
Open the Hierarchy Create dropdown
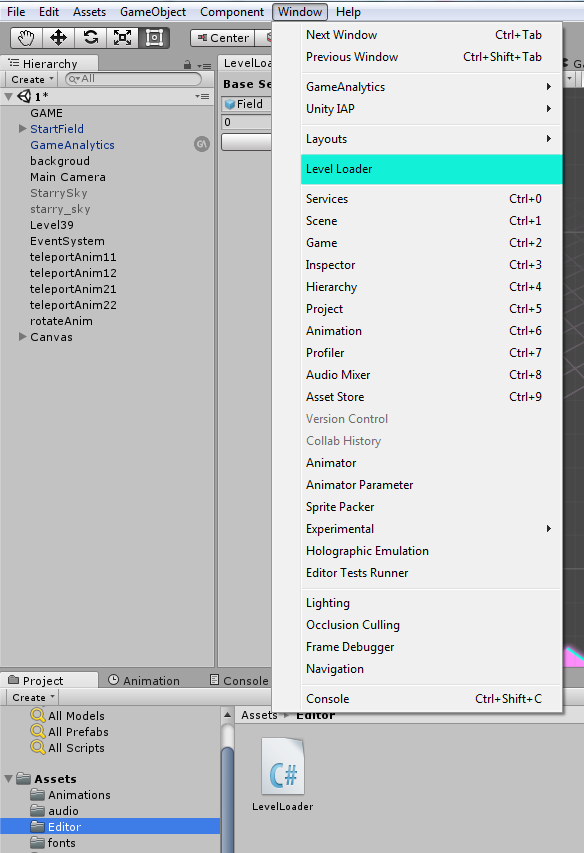pyautogui.click(x=33, y=79)
